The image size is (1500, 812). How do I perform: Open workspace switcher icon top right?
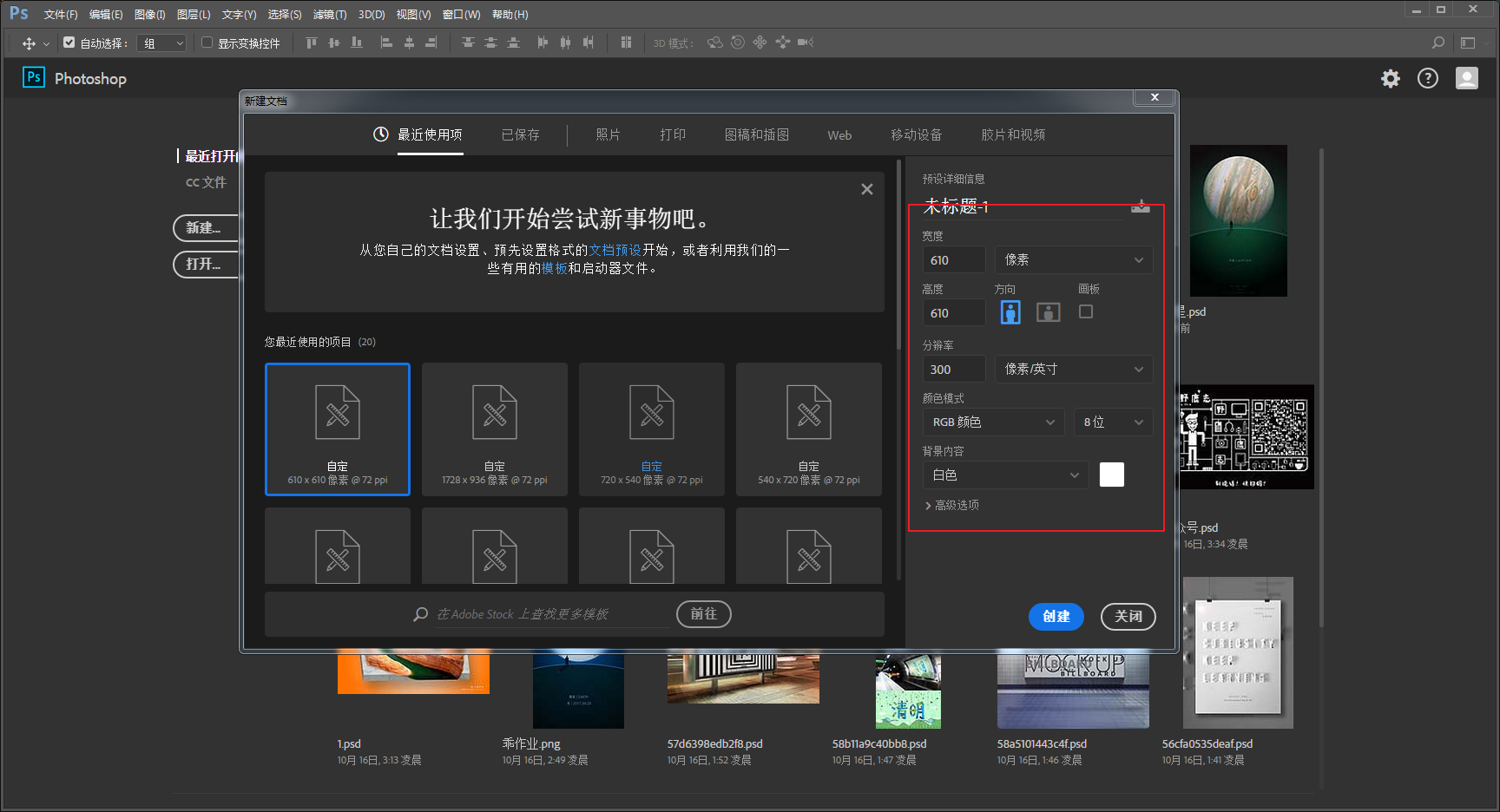[1468, 43]
